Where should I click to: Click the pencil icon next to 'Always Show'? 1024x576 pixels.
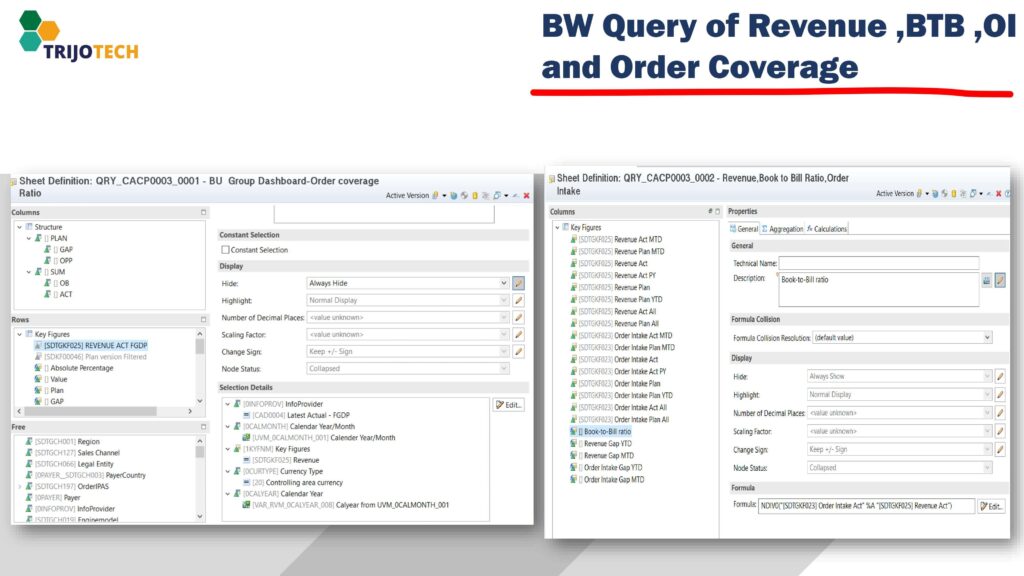pos(999,376)
